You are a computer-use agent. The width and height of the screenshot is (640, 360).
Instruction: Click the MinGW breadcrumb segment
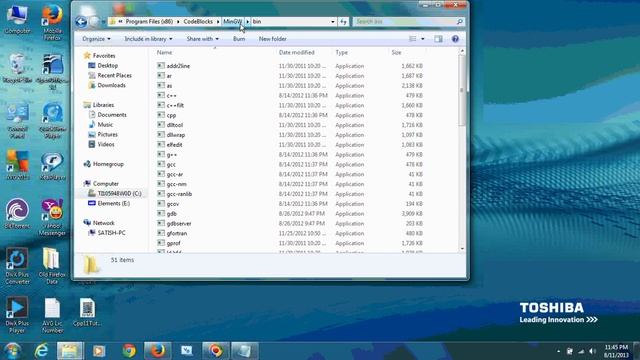233,22
